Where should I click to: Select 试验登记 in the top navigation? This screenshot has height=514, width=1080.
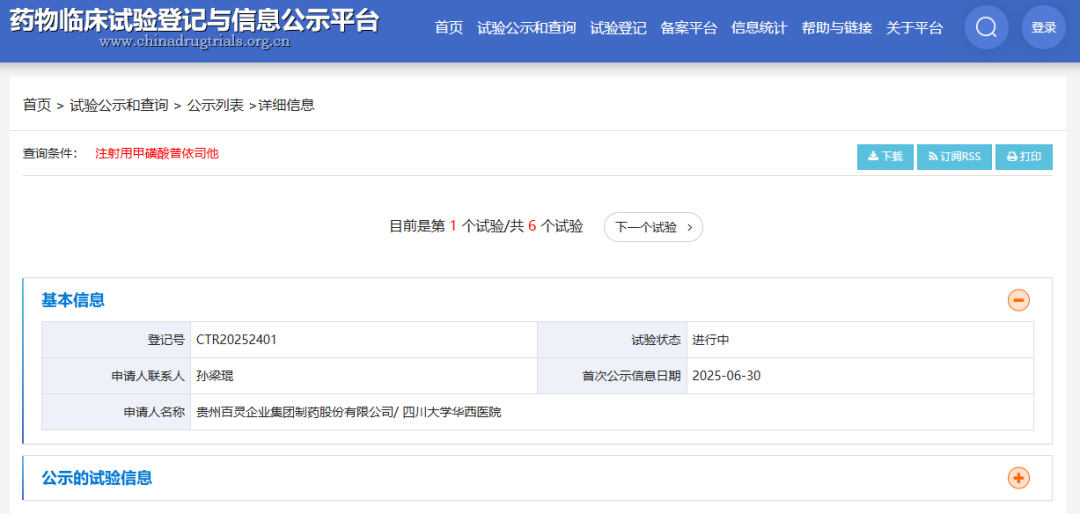point(618,28)
